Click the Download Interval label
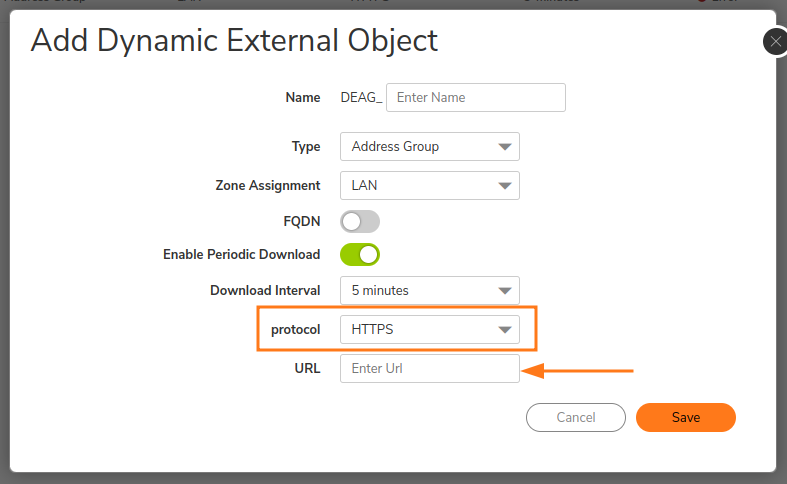 [x=265, y=291]
